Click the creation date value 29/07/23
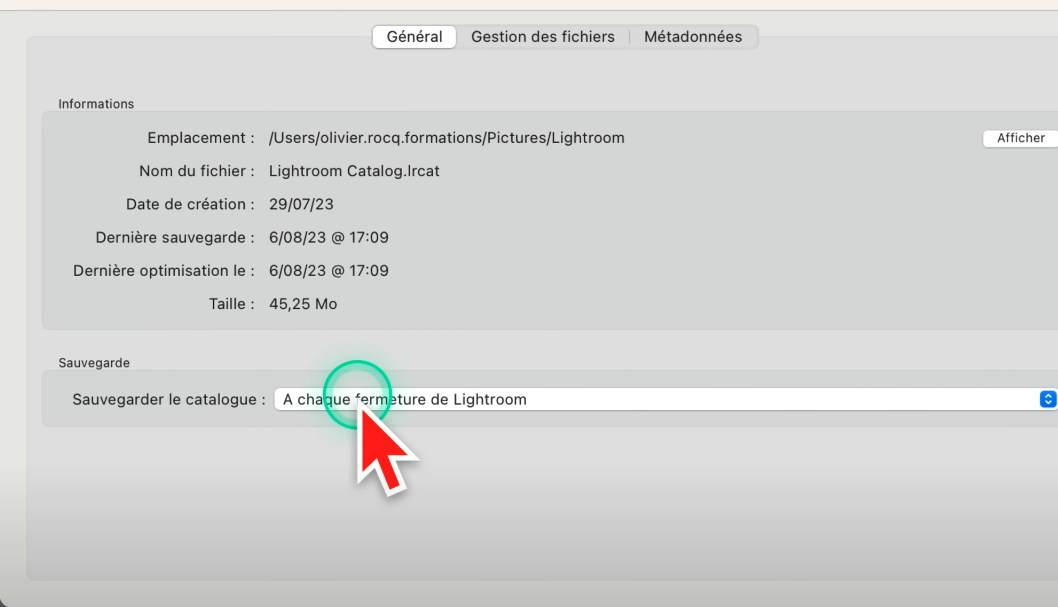This screenshot has height=607, width=1058. point(301,204)
